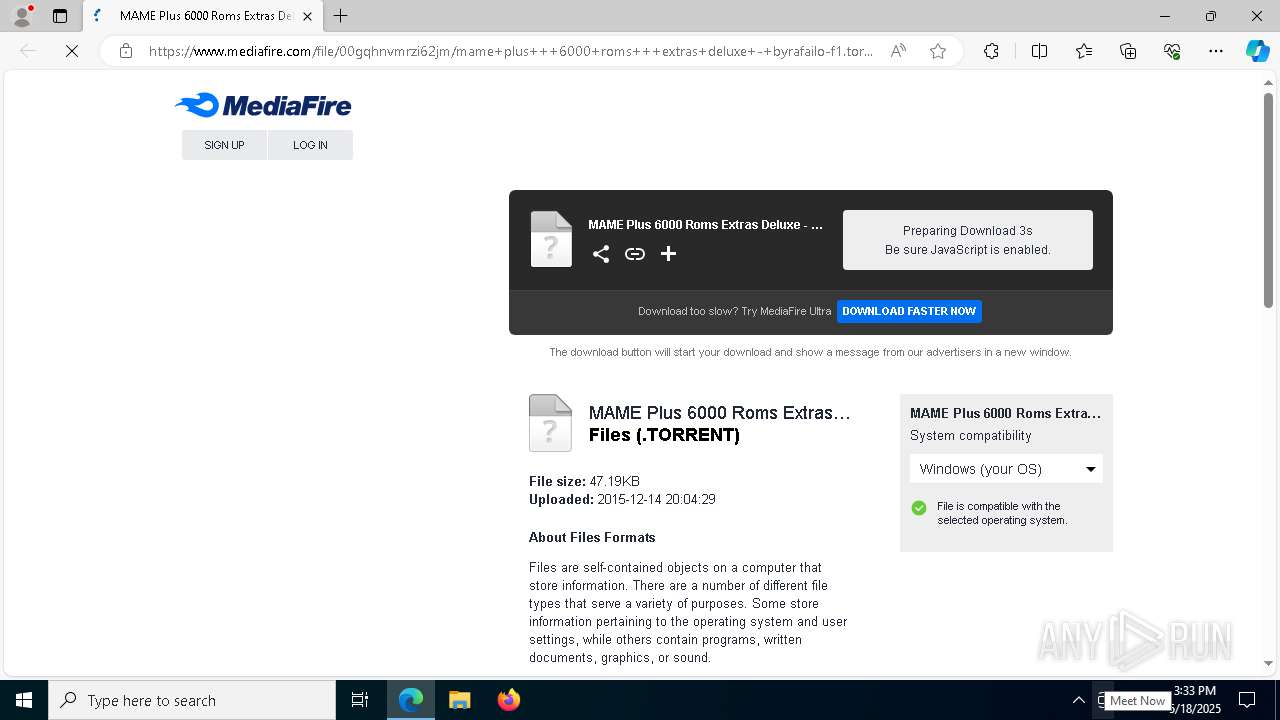Viewport: 1280px width, 720px height.
Task: Open the Copilot sidebar icon
Action: coord(1257,51)
